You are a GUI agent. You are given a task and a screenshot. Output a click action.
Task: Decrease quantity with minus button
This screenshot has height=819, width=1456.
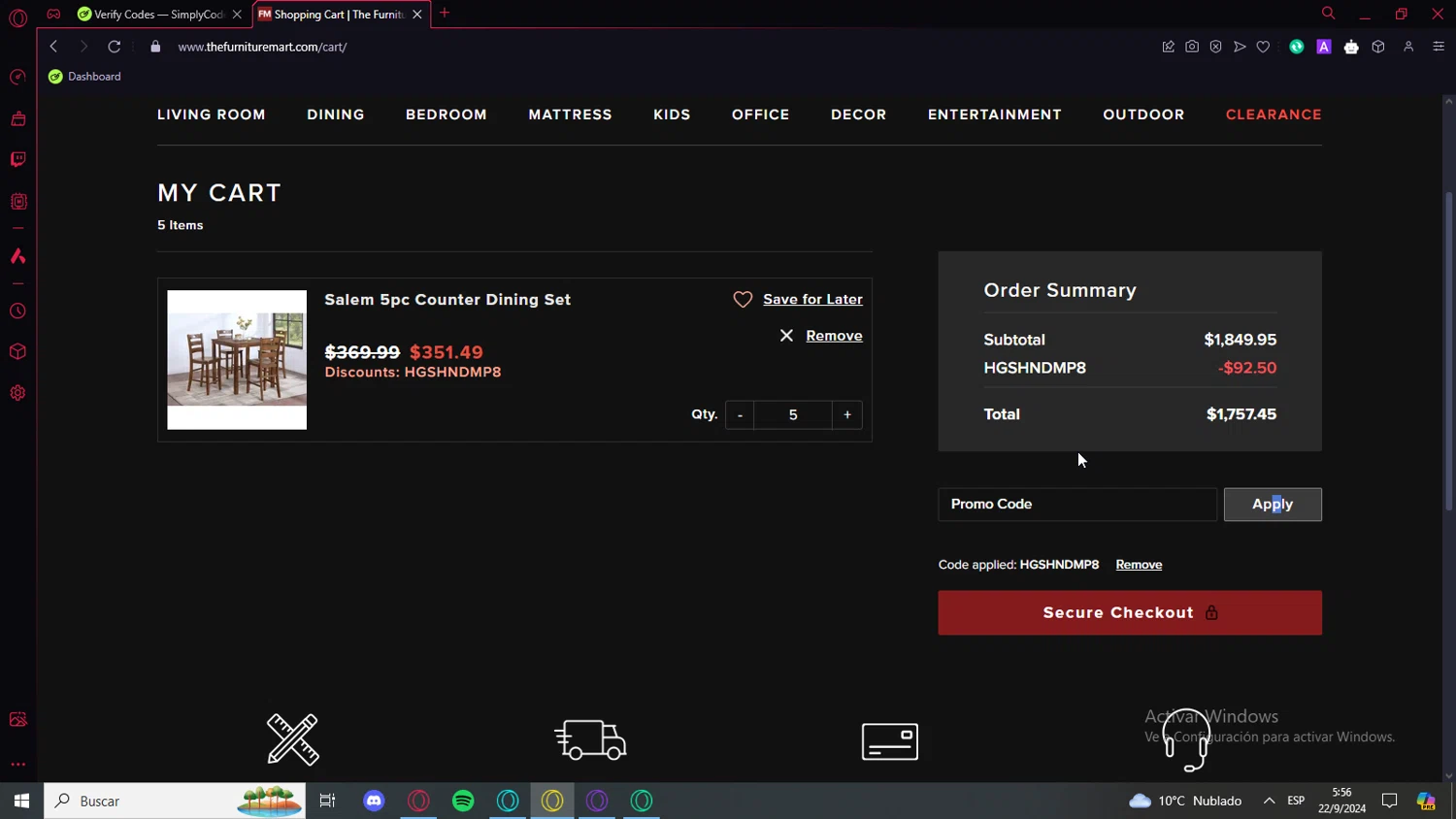[x=740, y=414]
